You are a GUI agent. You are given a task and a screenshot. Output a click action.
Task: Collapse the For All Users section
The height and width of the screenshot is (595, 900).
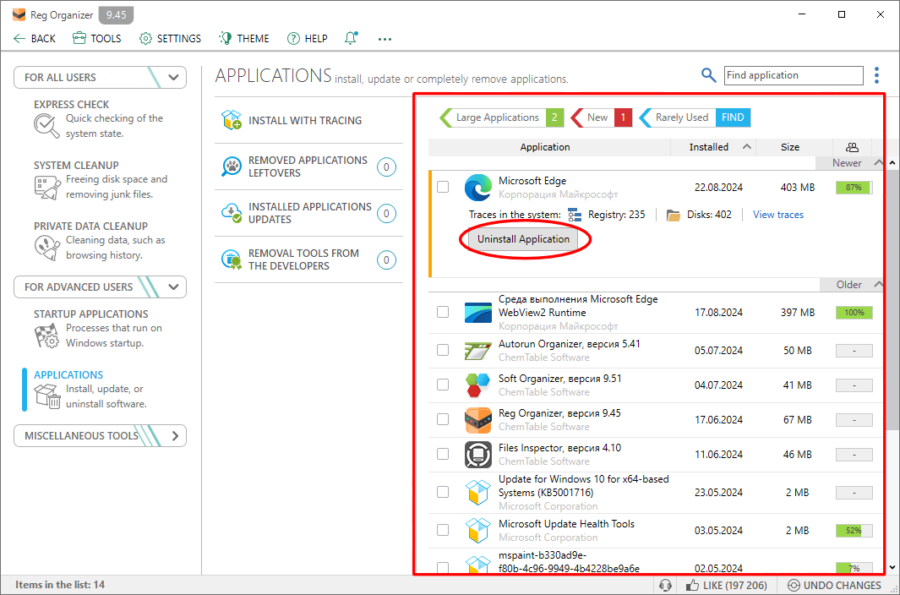coord(173,77)
